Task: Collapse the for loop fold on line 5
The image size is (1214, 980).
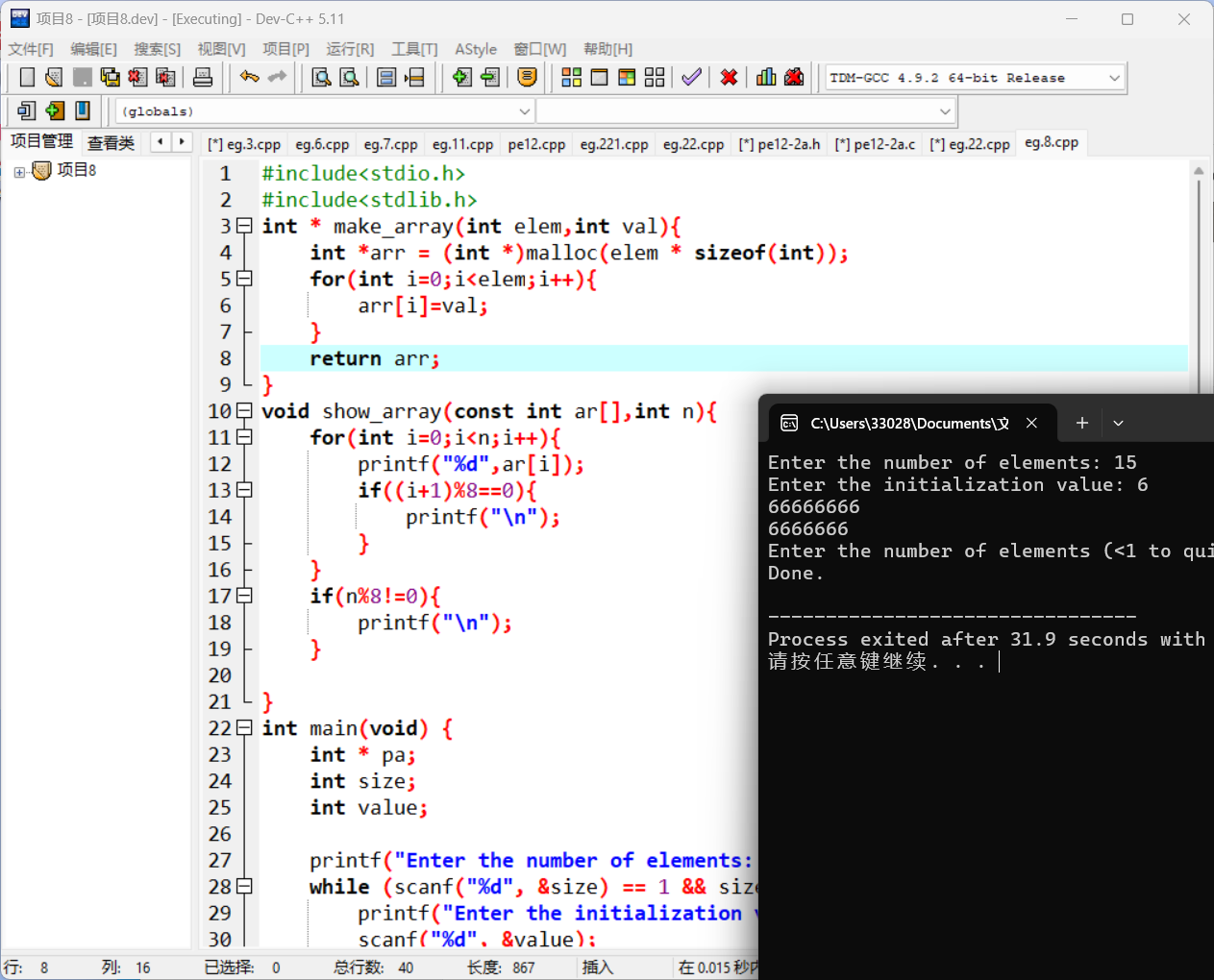Action: tap(244, 279)
